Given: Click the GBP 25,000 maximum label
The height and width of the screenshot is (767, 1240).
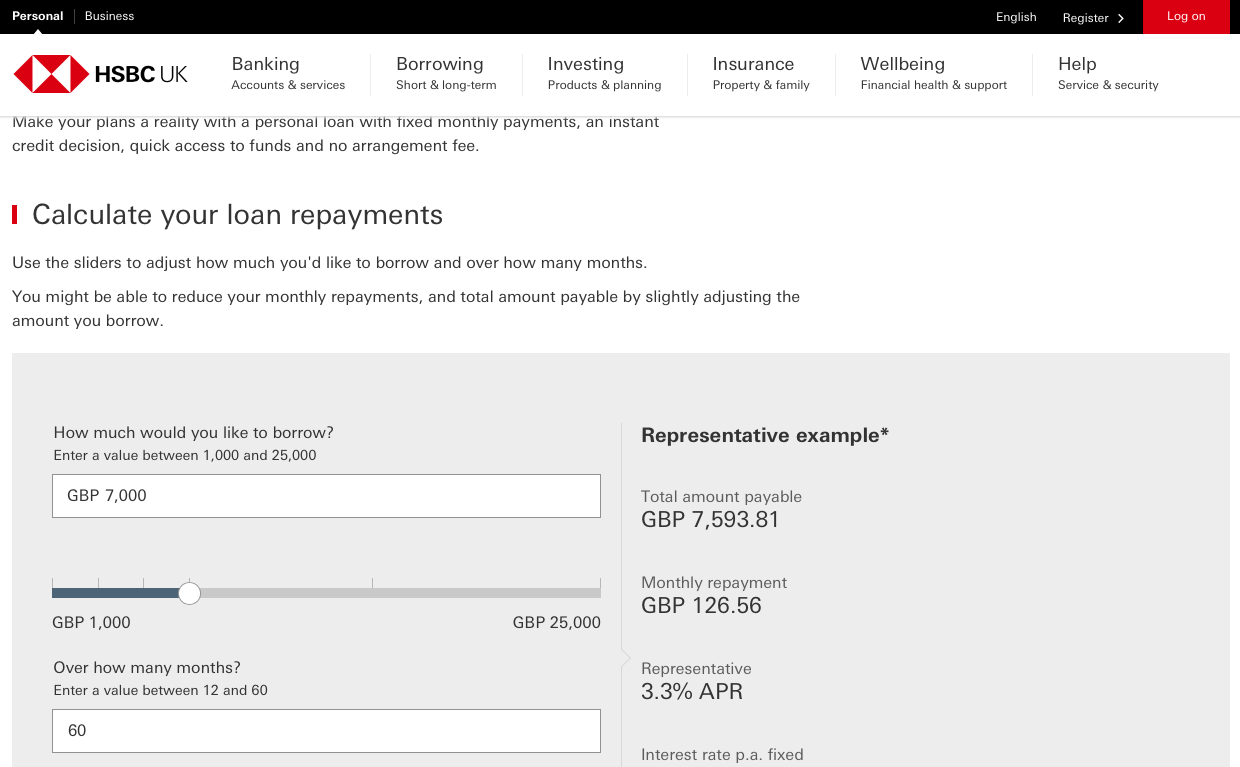Looking at the screenshot, I should pyautogui.click(x=557, y=622).
